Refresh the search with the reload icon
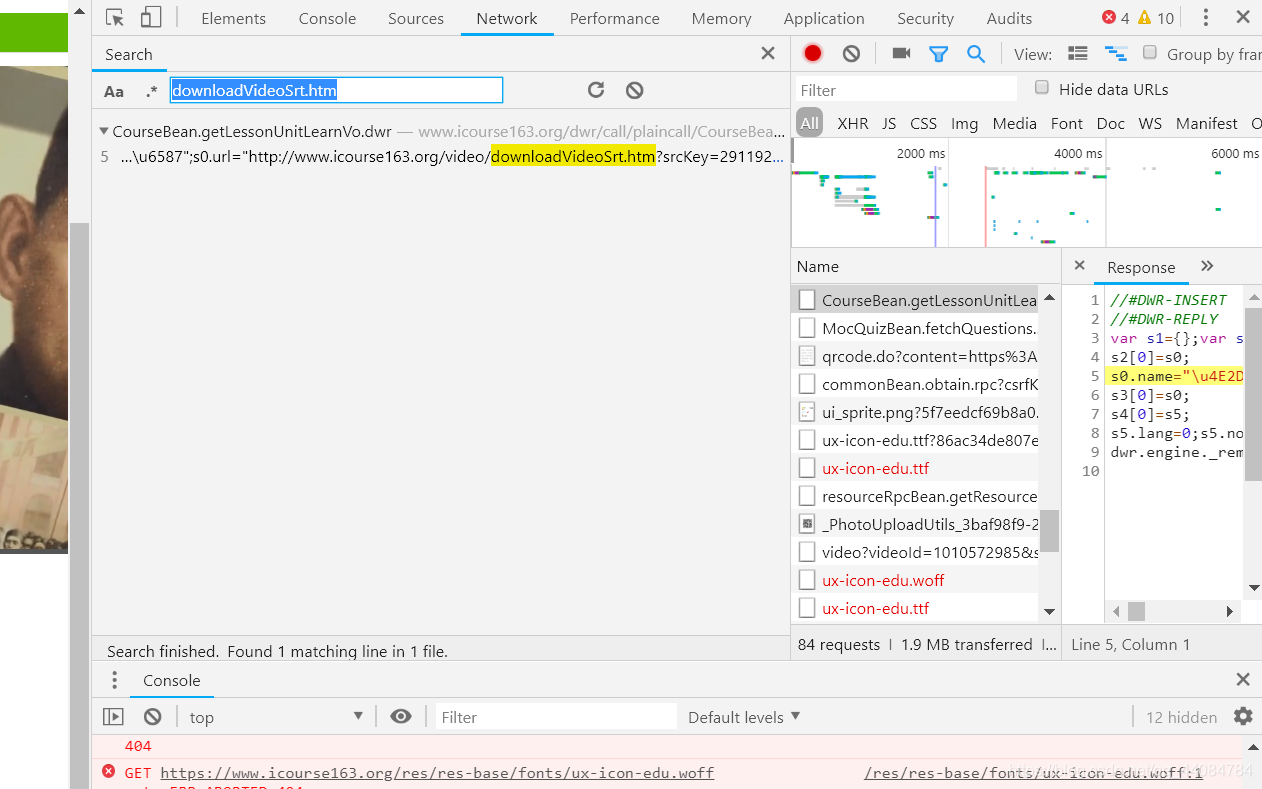 (x=596, y=90)
